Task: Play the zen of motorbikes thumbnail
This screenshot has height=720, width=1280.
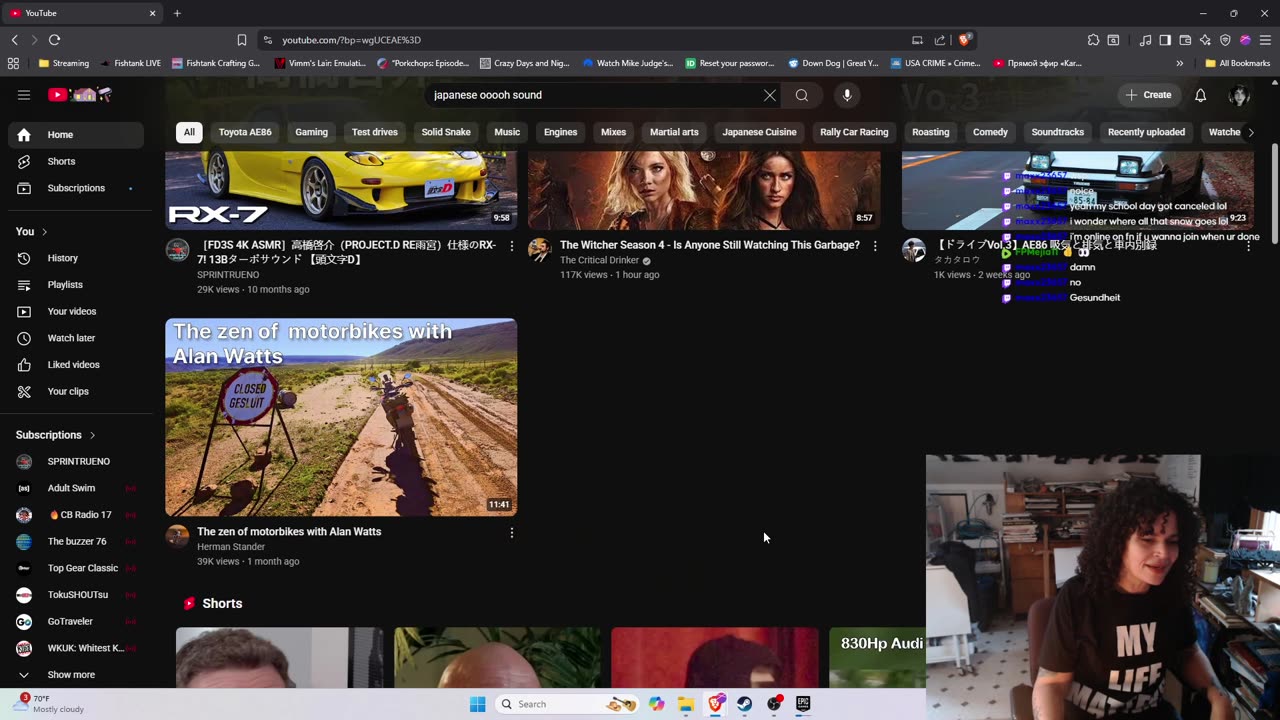Action: pos(341,417)
